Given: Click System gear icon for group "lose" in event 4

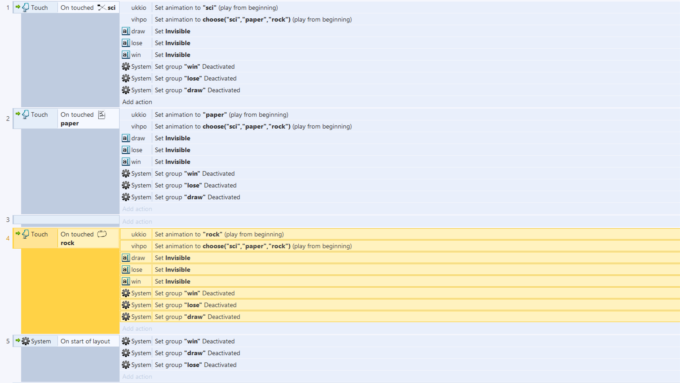Looking at the screenshot, I should 126,305.
